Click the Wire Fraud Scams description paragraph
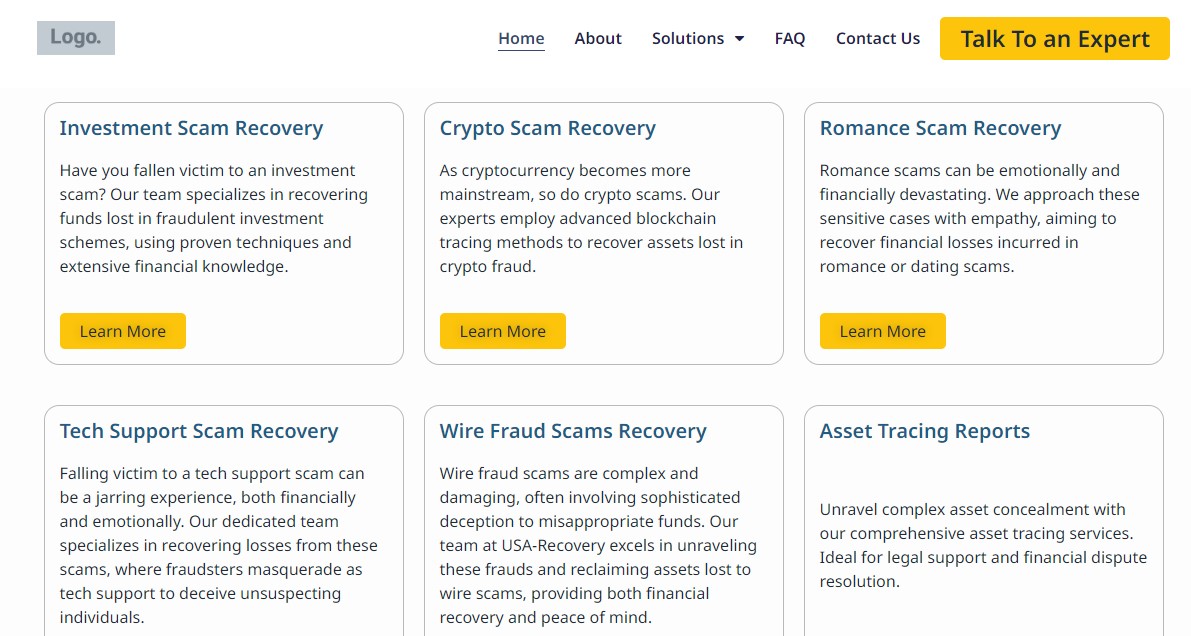 pos(598,545)
